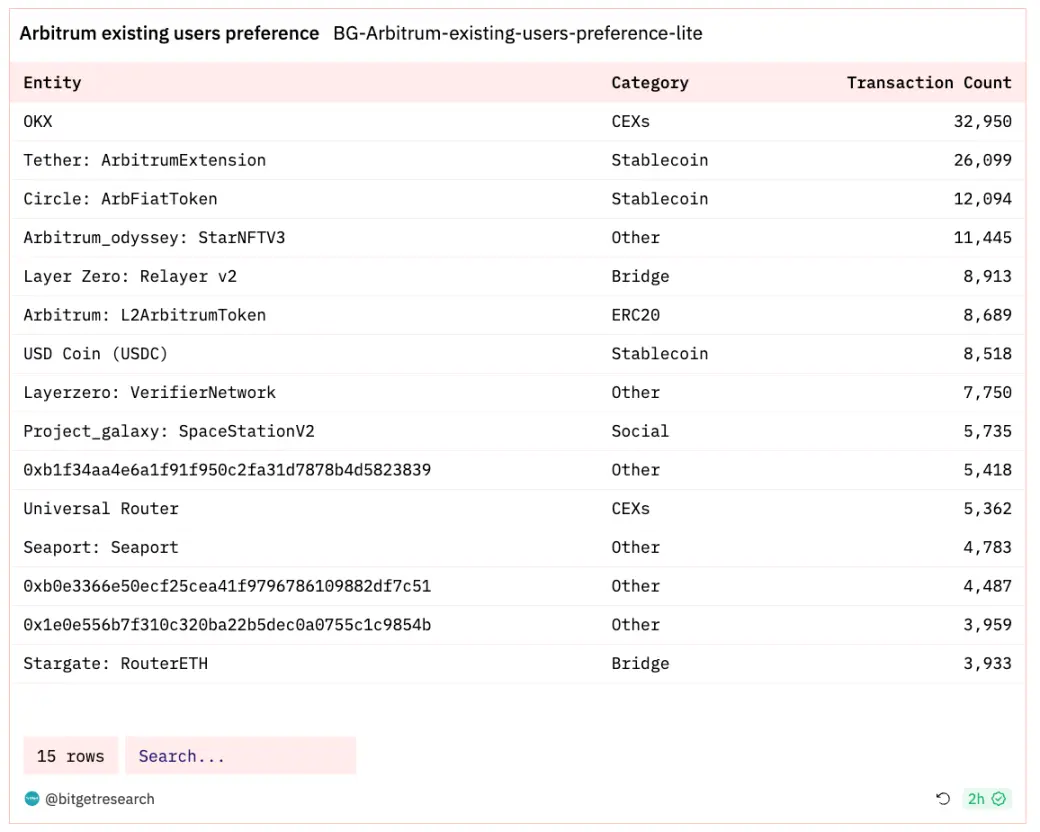Viewport: 1040px width, 832px height.
Task: Click the 15 rows counter
Action: (70, 756)
